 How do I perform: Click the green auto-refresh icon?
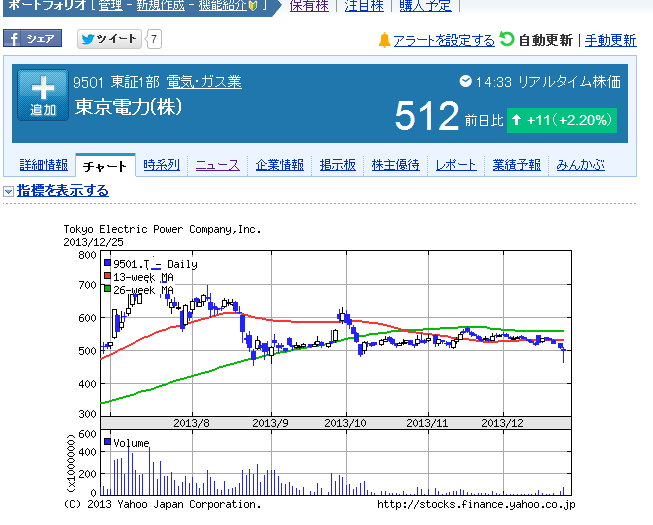[x=507, y=39]
